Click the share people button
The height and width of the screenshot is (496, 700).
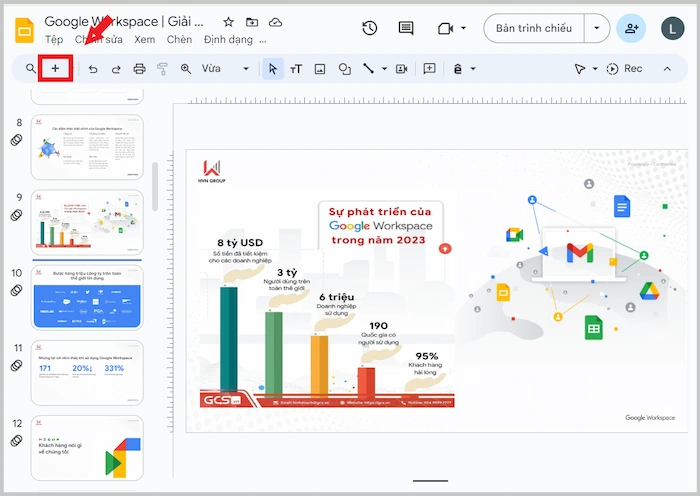click(x=631, y=29)
